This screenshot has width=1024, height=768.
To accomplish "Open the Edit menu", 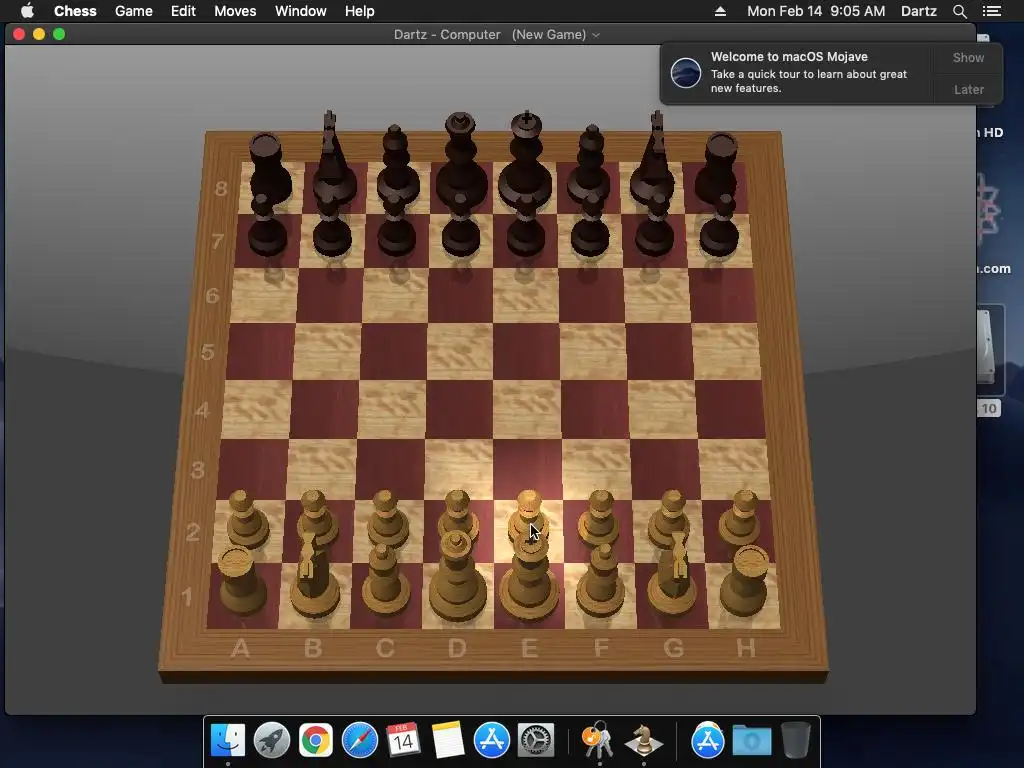I will click(x=183, y=11).
